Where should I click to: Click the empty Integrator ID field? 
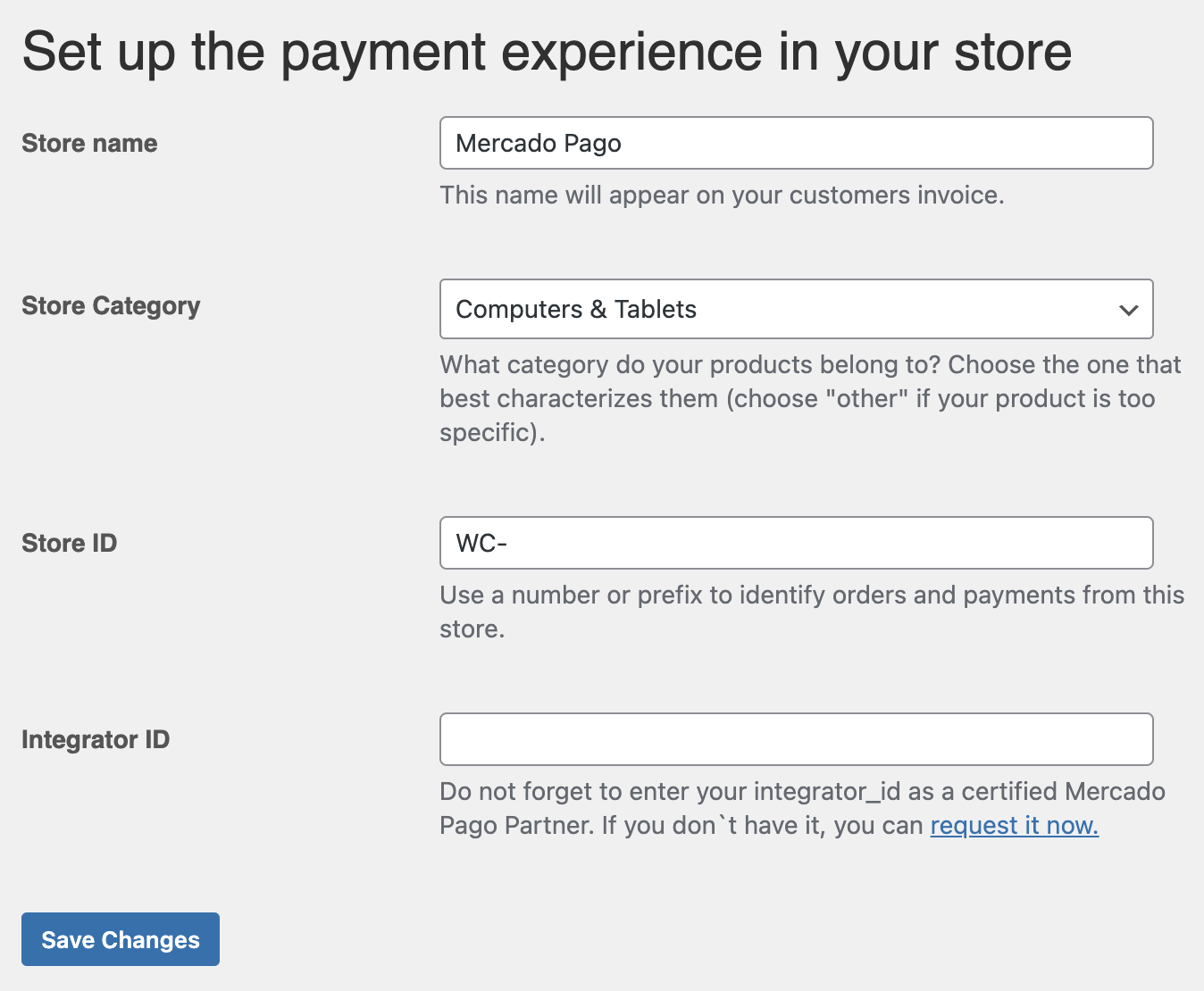point(795,739)
